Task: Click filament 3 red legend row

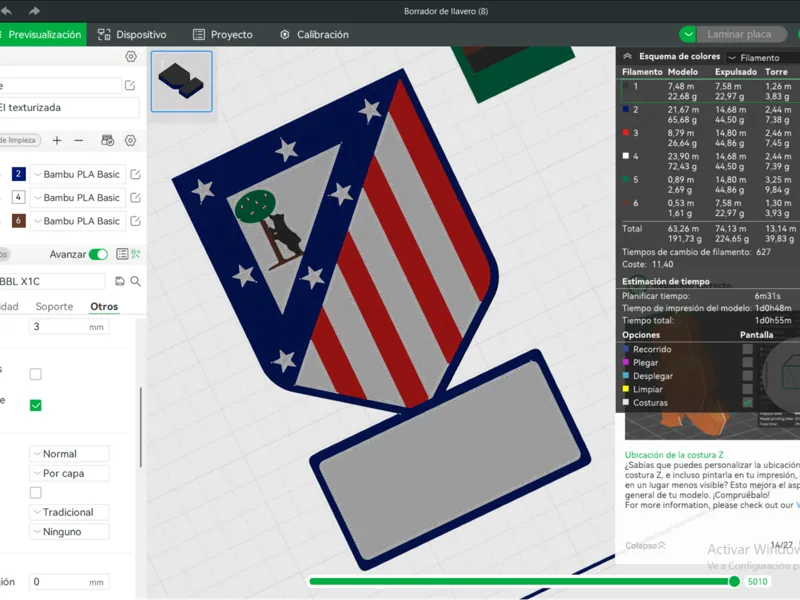Action: coord(711,138)
